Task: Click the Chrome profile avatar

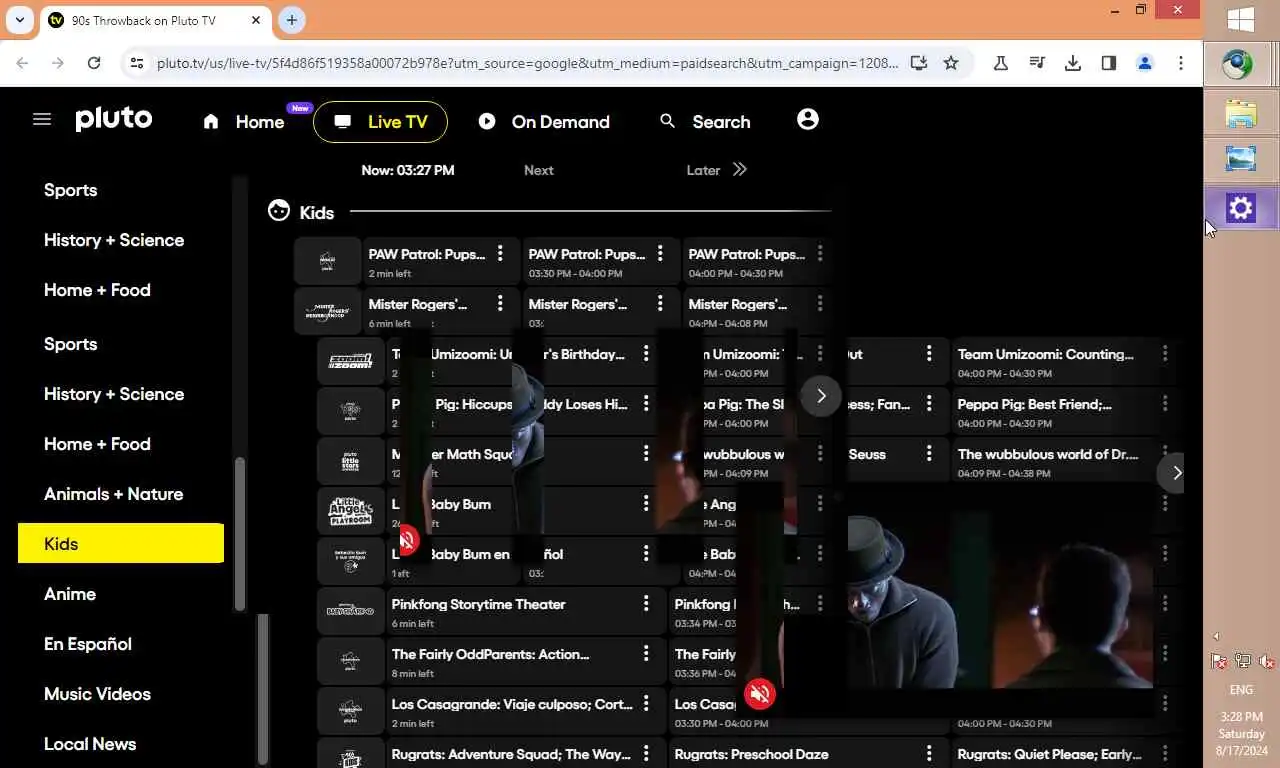Action: point(1145,63)
